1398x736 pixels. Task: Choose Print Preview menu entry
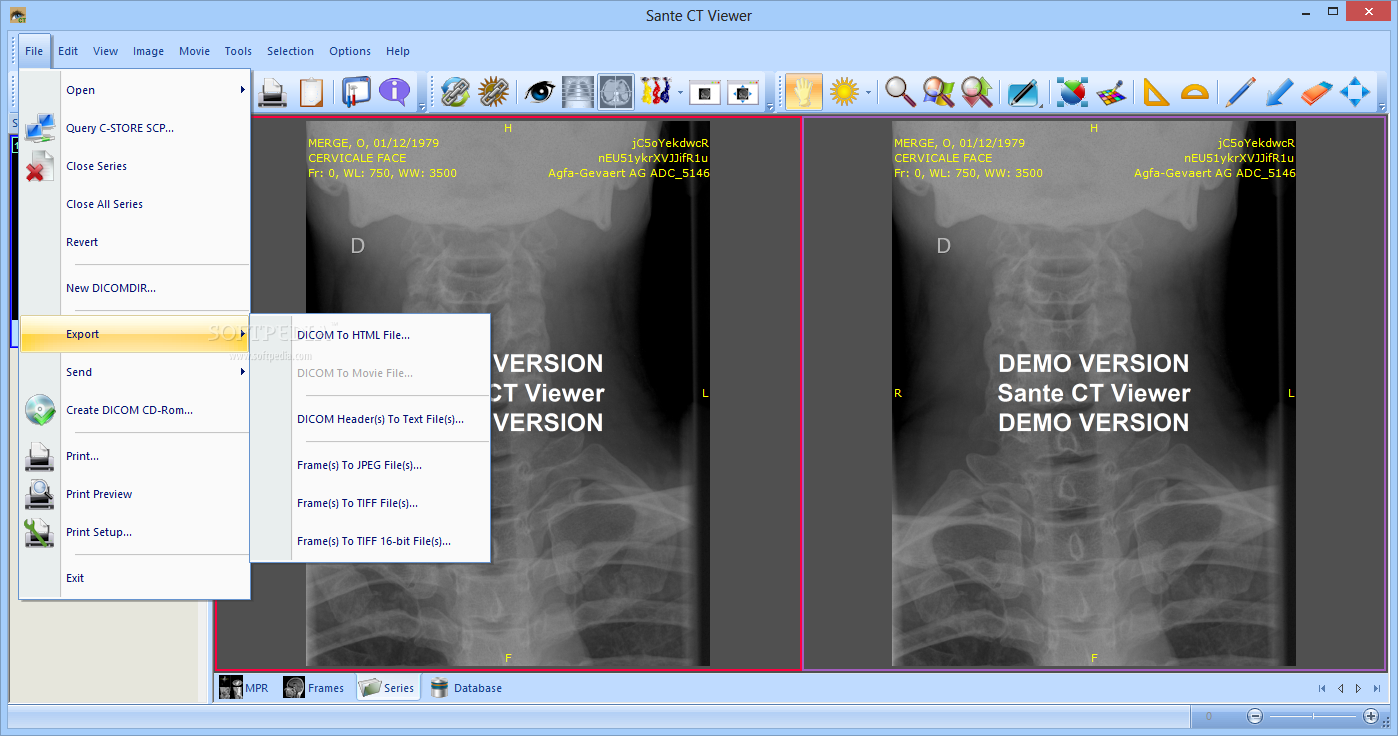pyautogui.click(x=135, y=494)
